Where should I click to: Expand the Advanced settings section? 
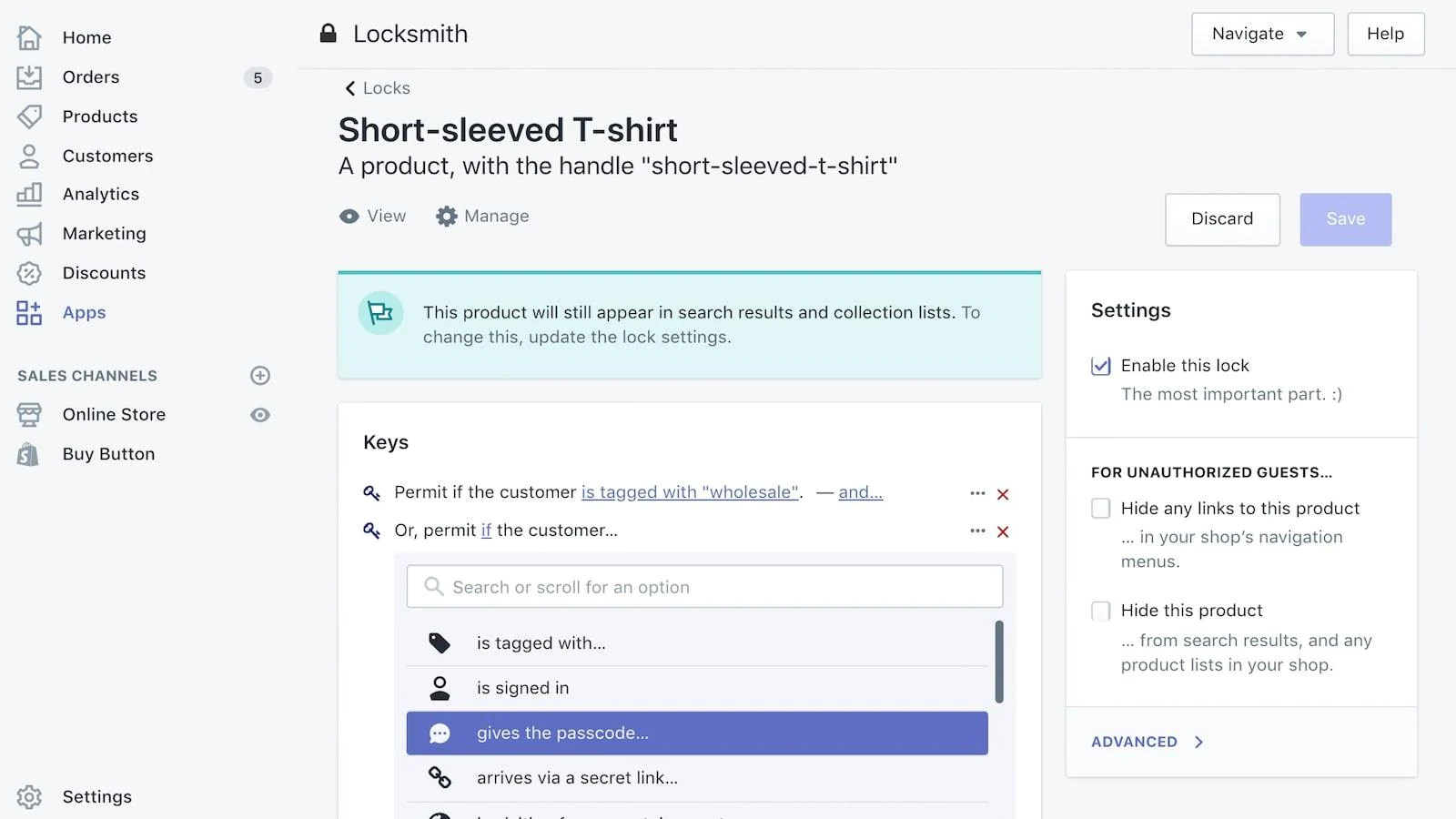click(1147, 742)
